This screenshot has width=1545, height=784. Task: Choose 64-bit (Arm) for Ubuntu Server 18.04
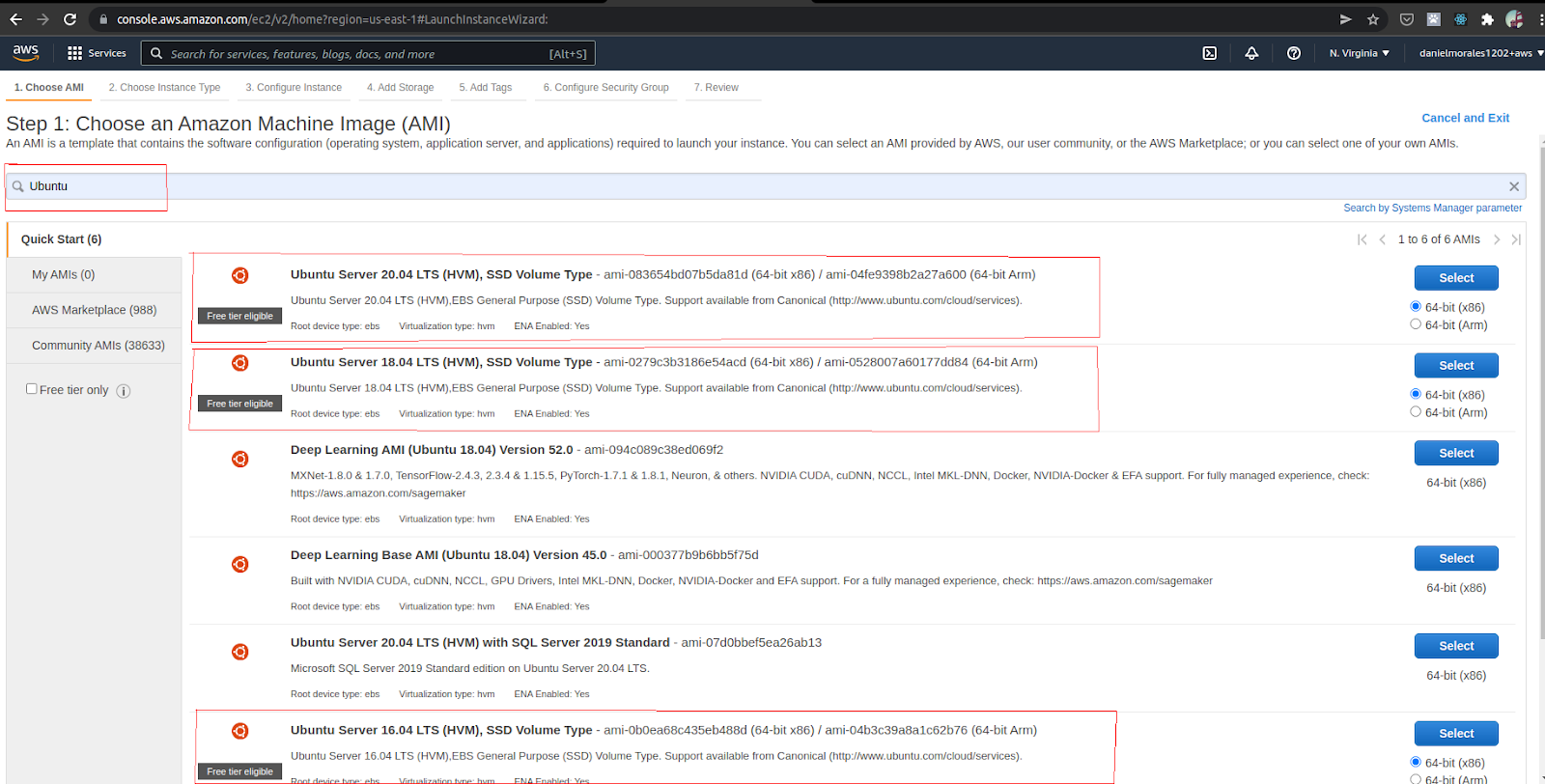click(1416, 411)
